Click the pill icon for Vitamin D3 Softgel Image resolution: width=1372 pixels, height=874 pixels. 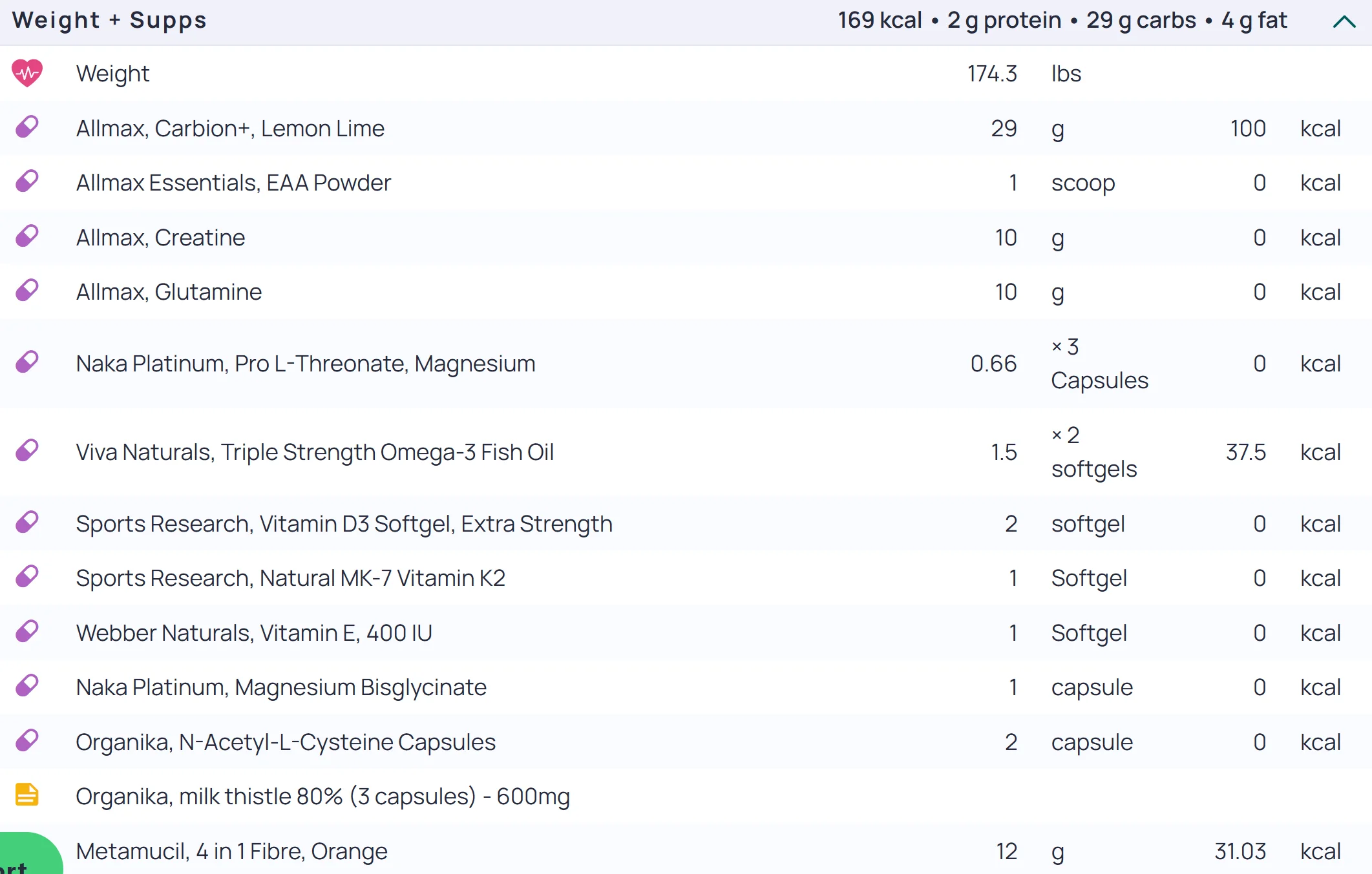tap(27, 523)
